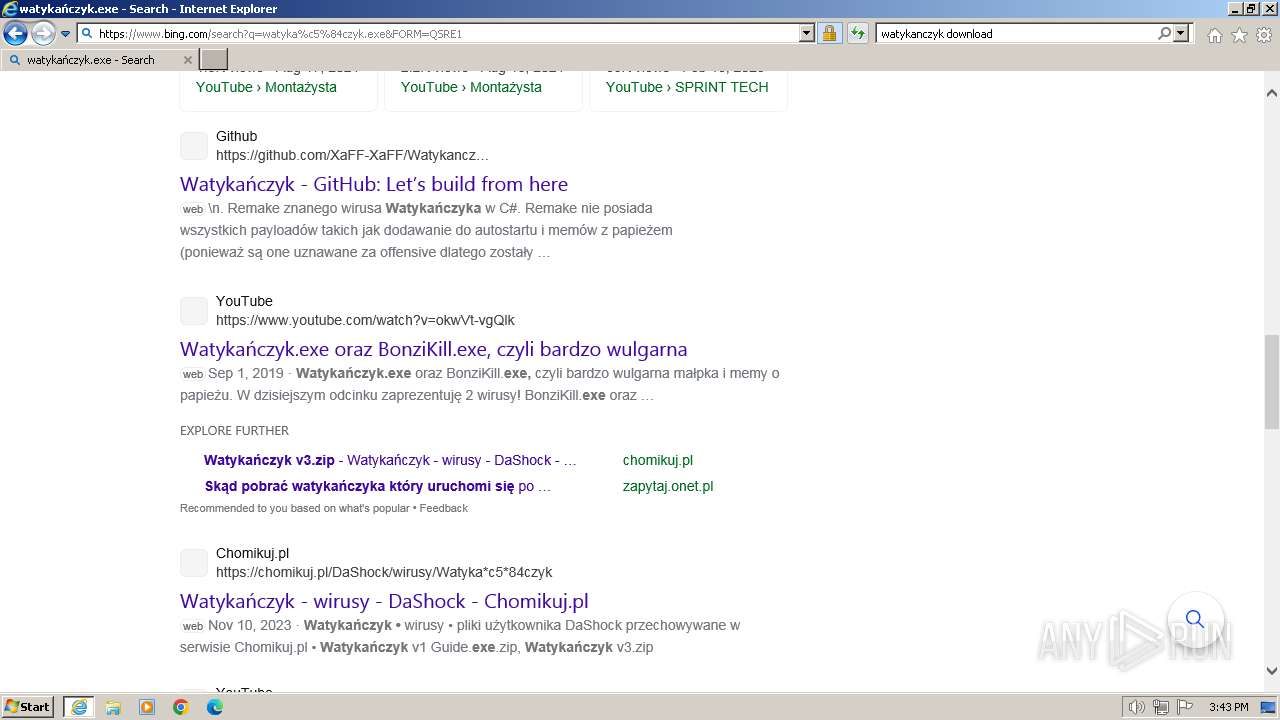Click the chomikuj.pl source link
Viewport: 1280px width, 720px height.
[658, 460]
